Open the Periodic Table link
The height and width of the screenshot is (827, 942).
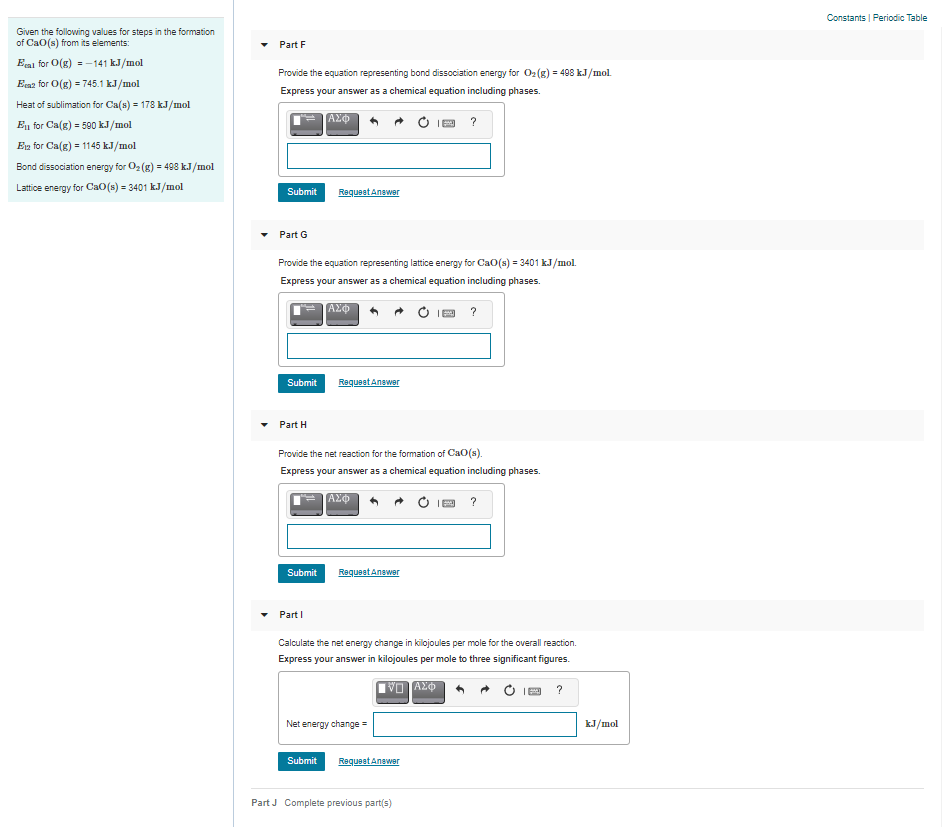coord(900,18)
